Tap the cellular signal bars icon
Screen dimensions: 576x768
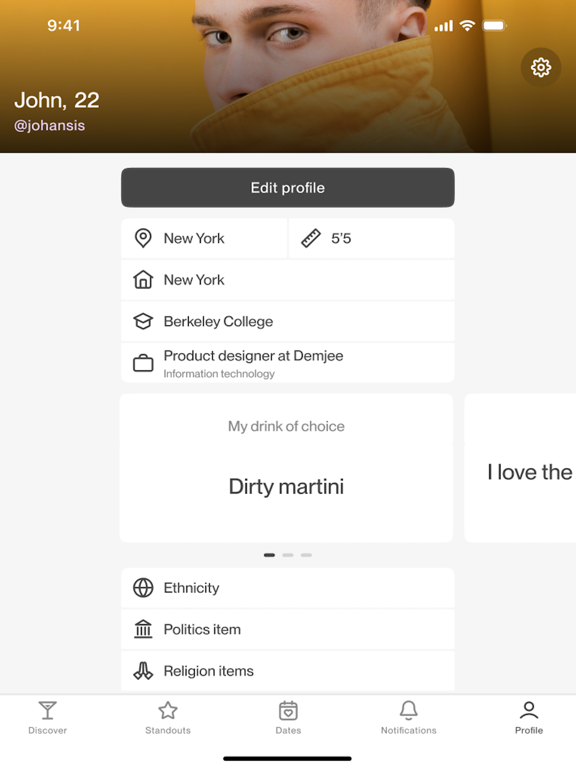444,26
